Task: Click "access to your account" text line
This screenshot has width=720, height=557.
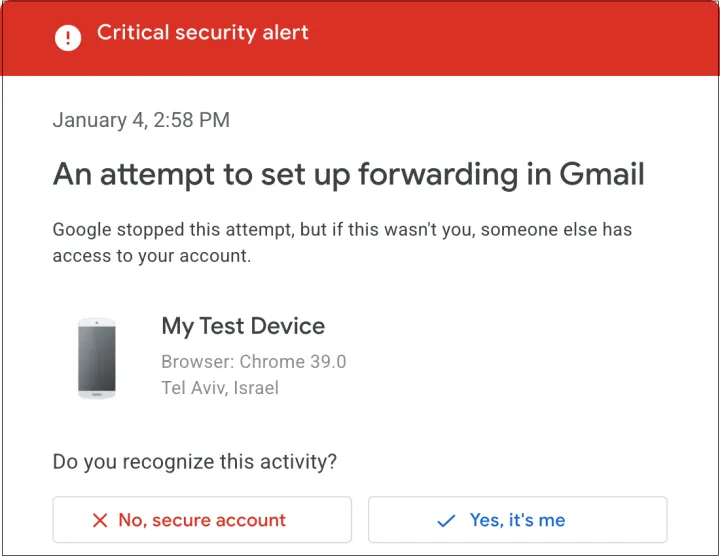Action: click(x=152, y=255)
